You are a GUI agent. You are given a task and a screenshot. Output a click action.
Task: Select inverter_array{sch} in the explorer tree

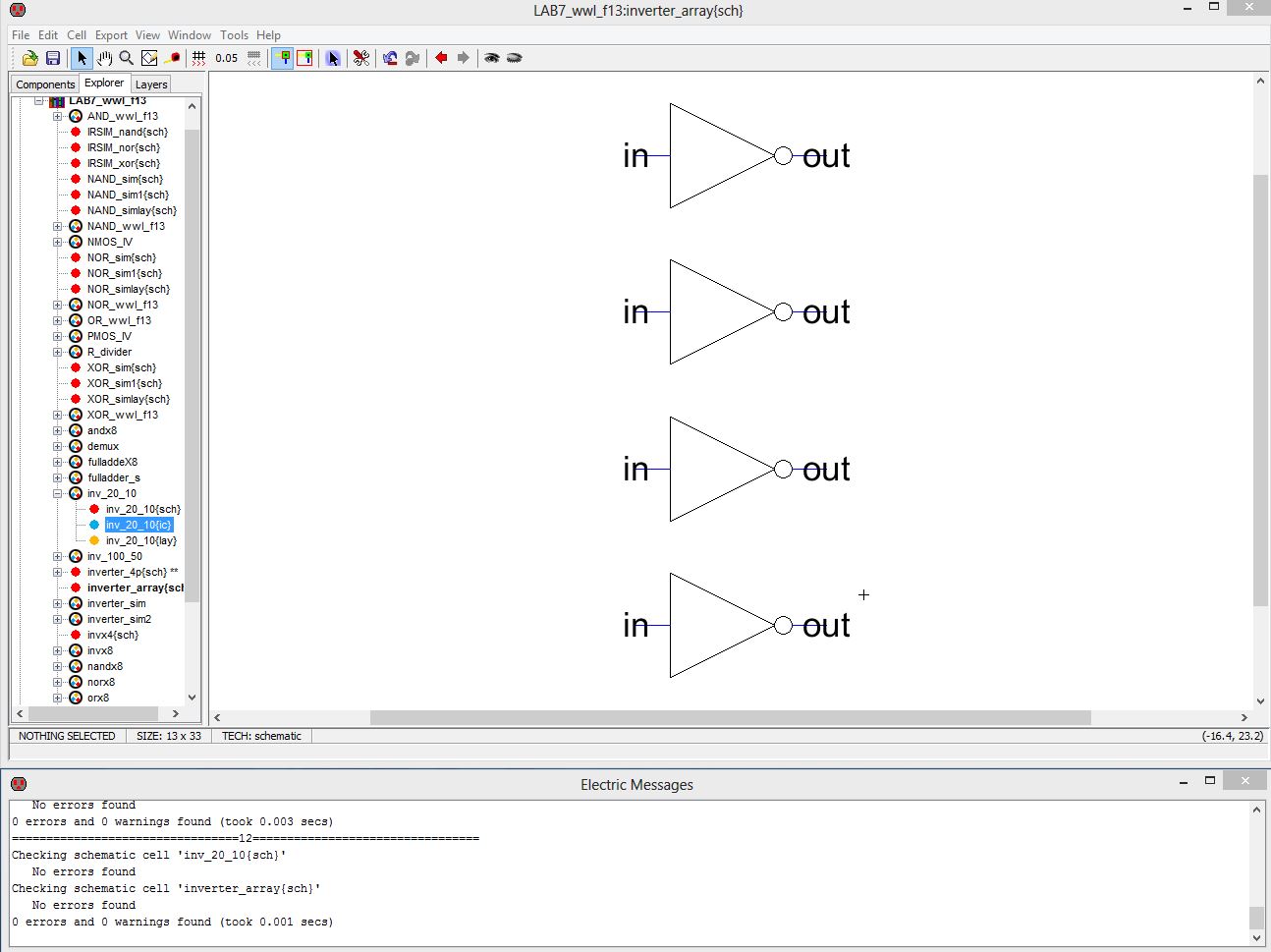point(135,588)
